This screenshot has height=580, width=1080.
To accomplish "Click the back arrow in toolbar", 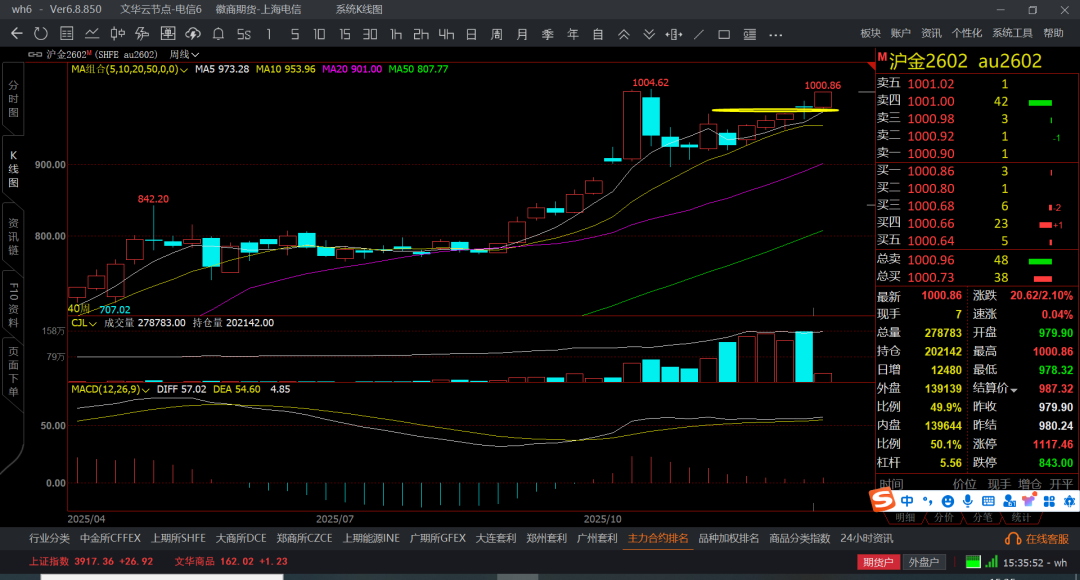I will point(16,33).
